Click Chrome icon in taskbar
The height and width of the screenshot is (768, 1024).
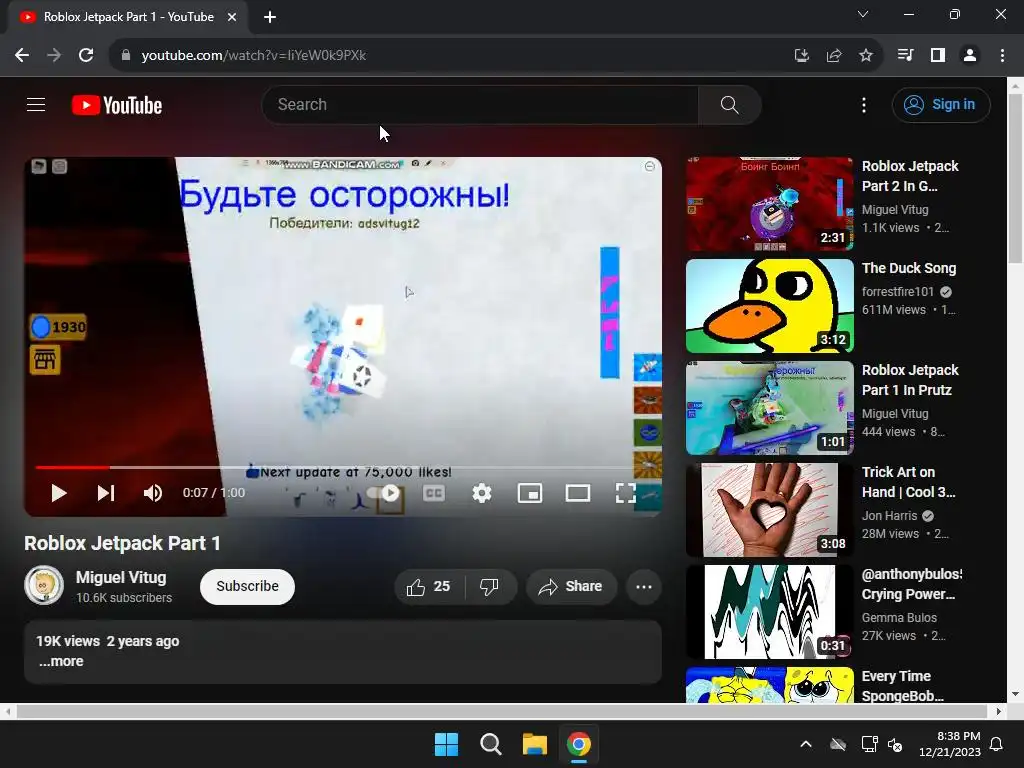pos(579,744)
